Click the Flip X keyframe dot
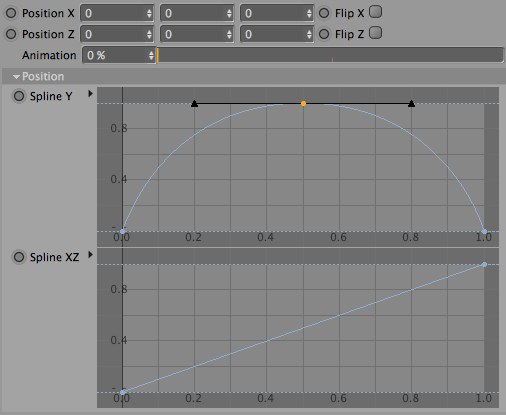Screen dimensions: 506x415 [324, 13]
